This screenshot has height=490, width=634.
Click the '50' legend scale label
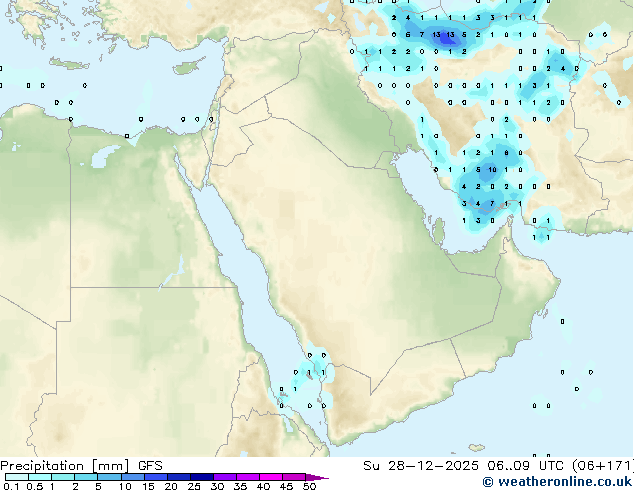309,486
